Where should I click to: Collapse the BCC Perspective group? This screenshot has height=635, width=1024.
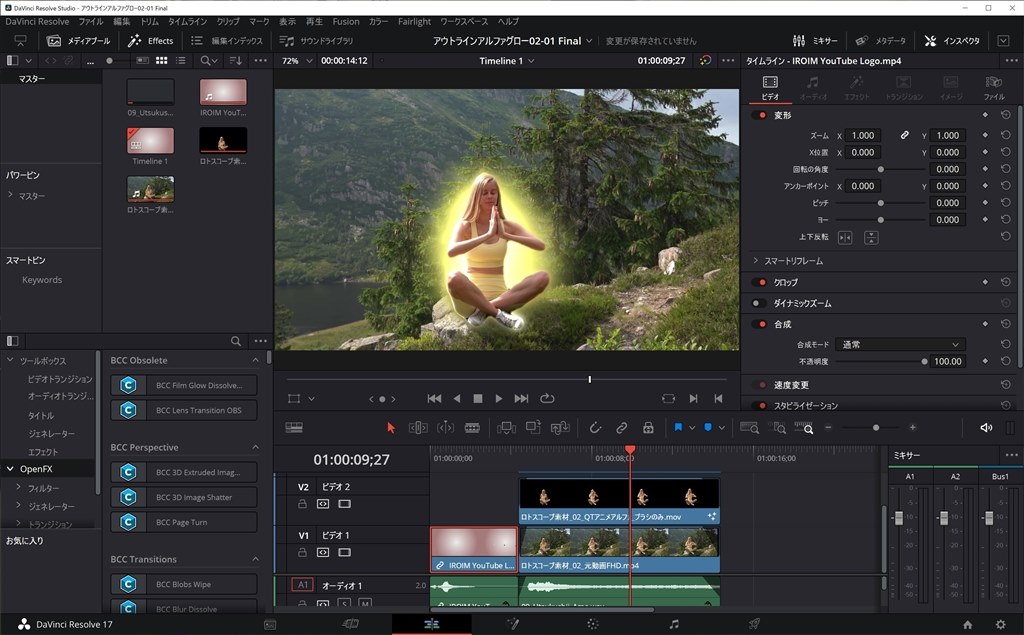coord(255,447)
